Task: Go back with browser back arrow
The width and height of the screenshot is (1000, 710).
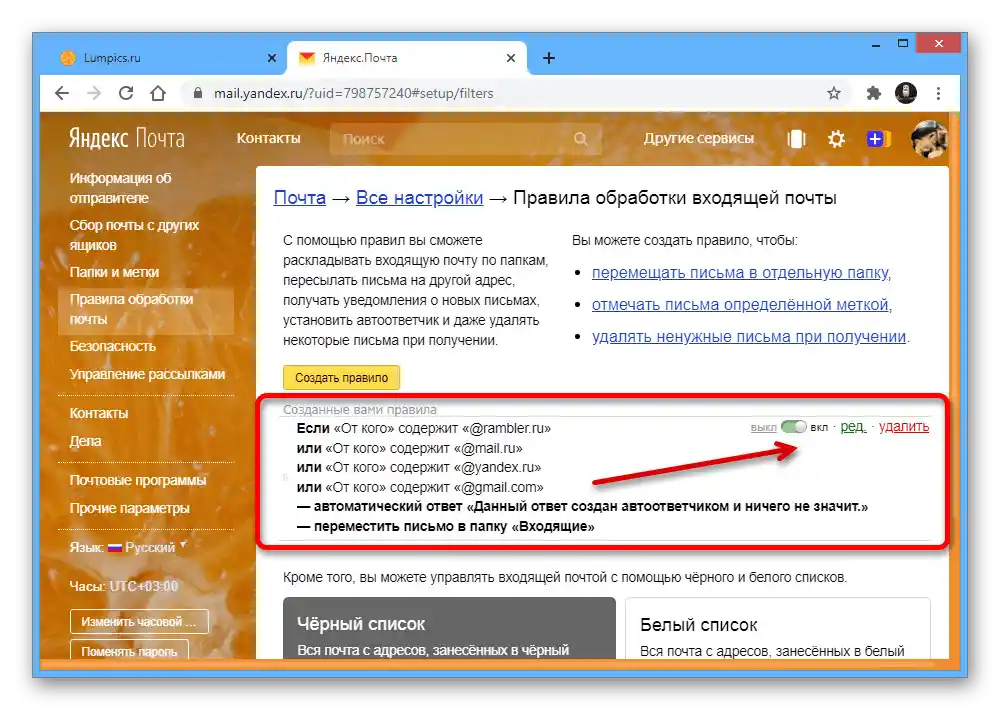Action: (62, 93)
